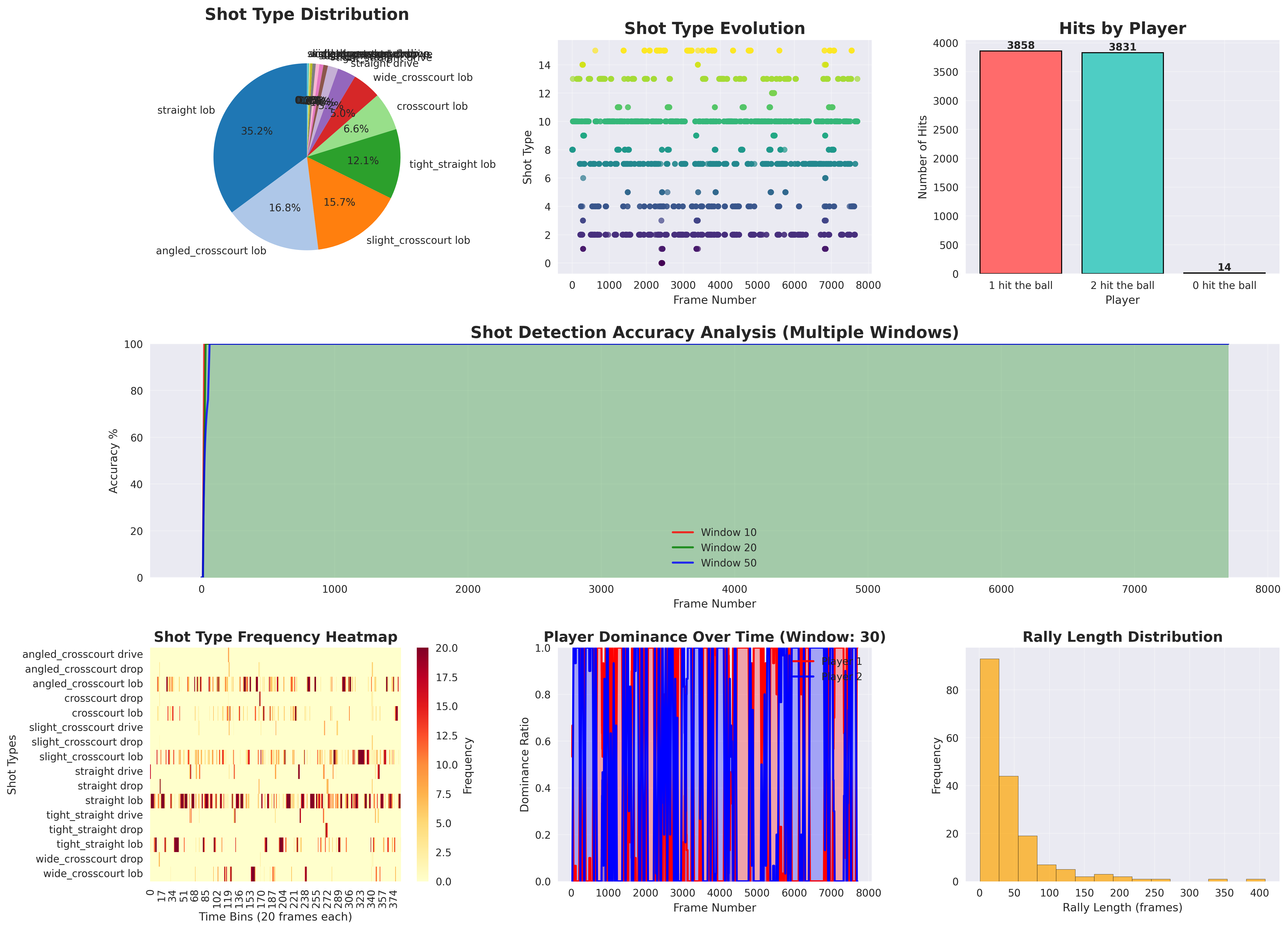Viewport: 1288px width, 930px height.
Task: Click the '2 hit the ball' tick label
Action: coord(1122,286)
